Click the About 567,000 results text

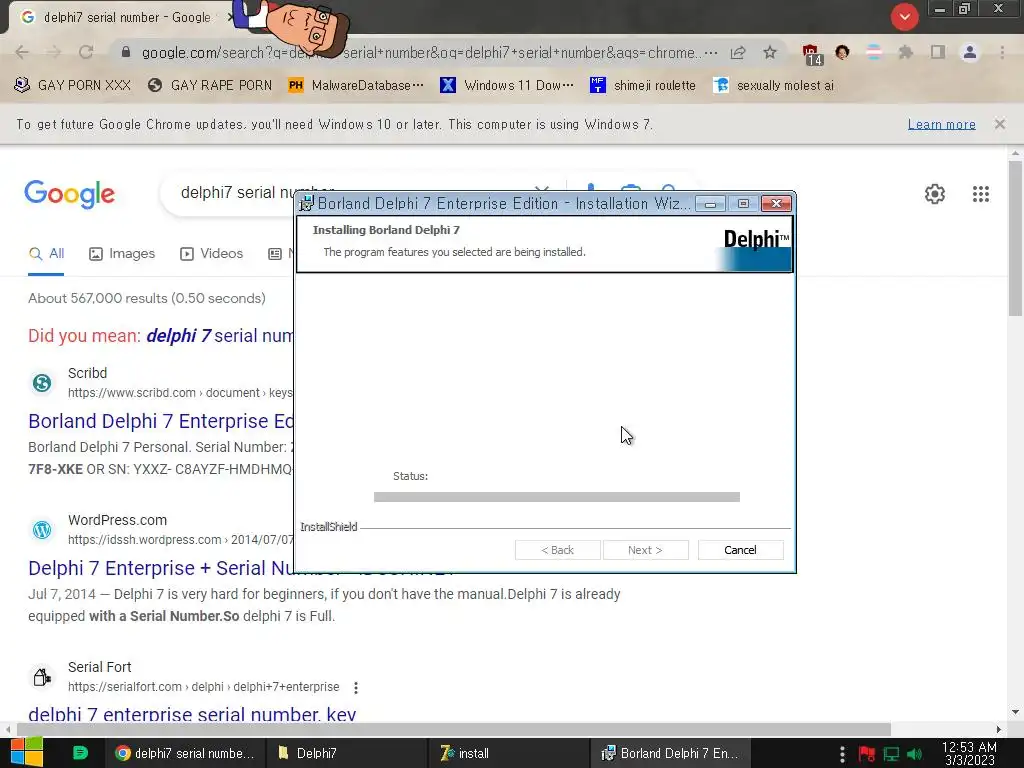147,298
